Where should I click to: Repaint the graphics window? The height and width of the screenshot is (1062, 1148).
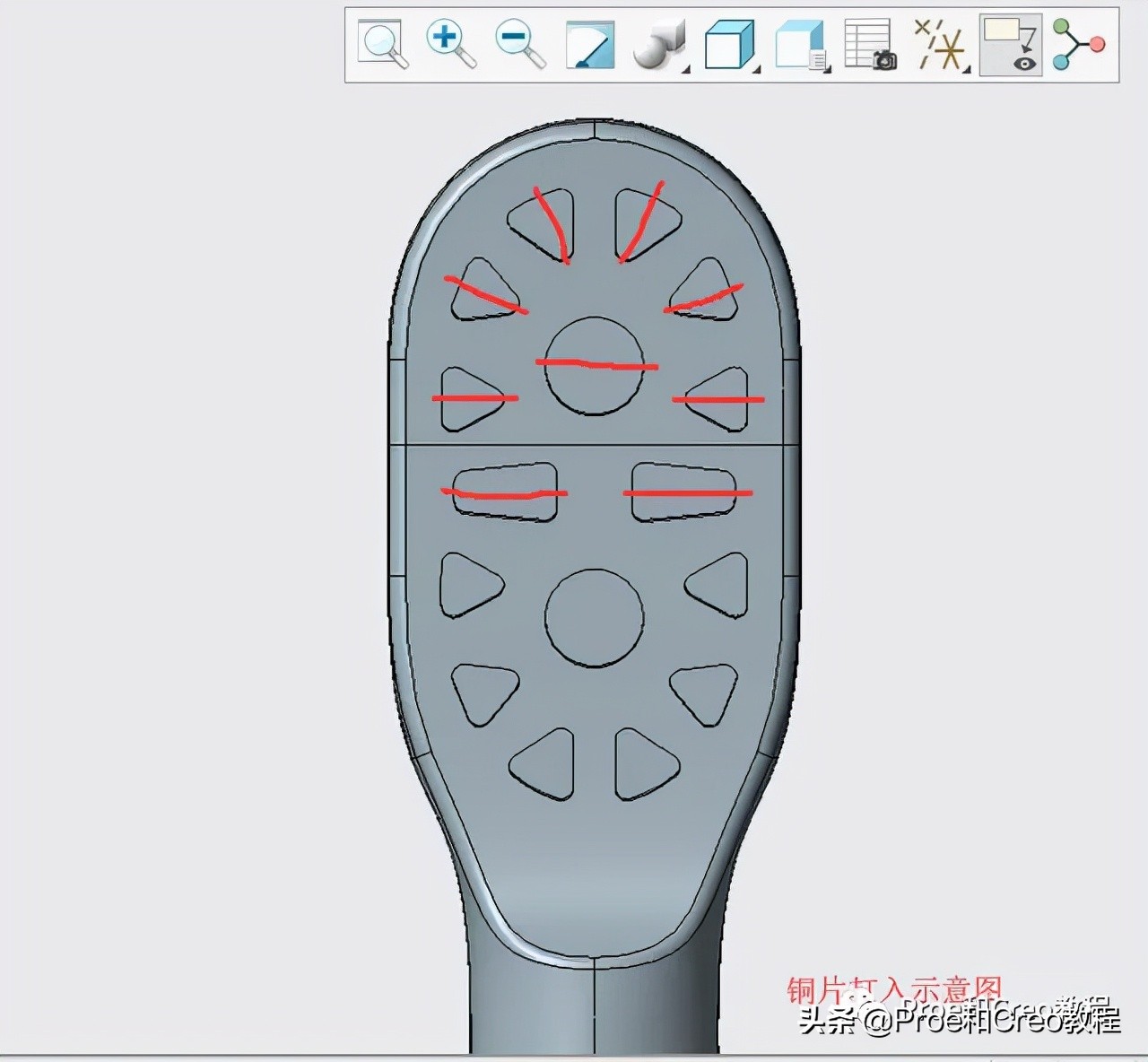589,45
